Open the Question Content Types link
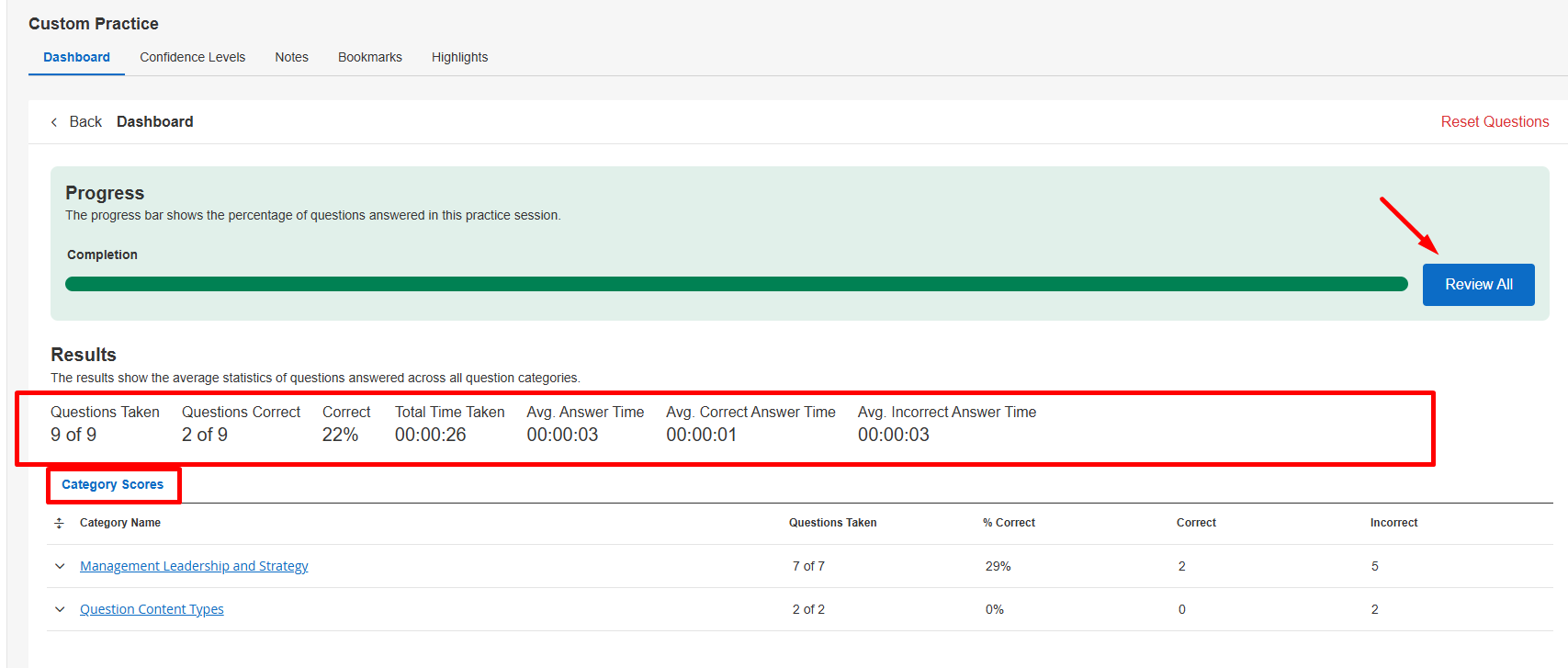Image resolution: width=1568 pixels, height=668 pixels. pyautogui.click(x=152, y=609)
